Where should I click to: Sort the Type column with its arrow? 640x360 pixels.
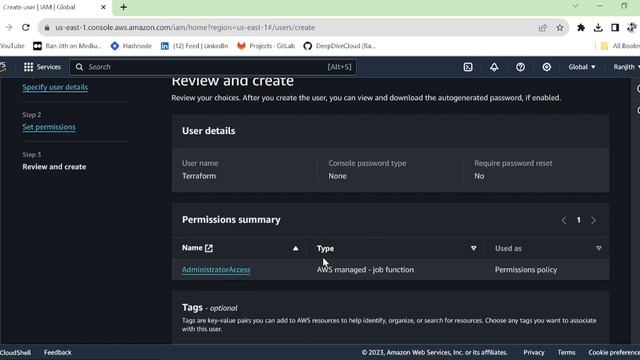pyautogui.click(x=473, y=248)
